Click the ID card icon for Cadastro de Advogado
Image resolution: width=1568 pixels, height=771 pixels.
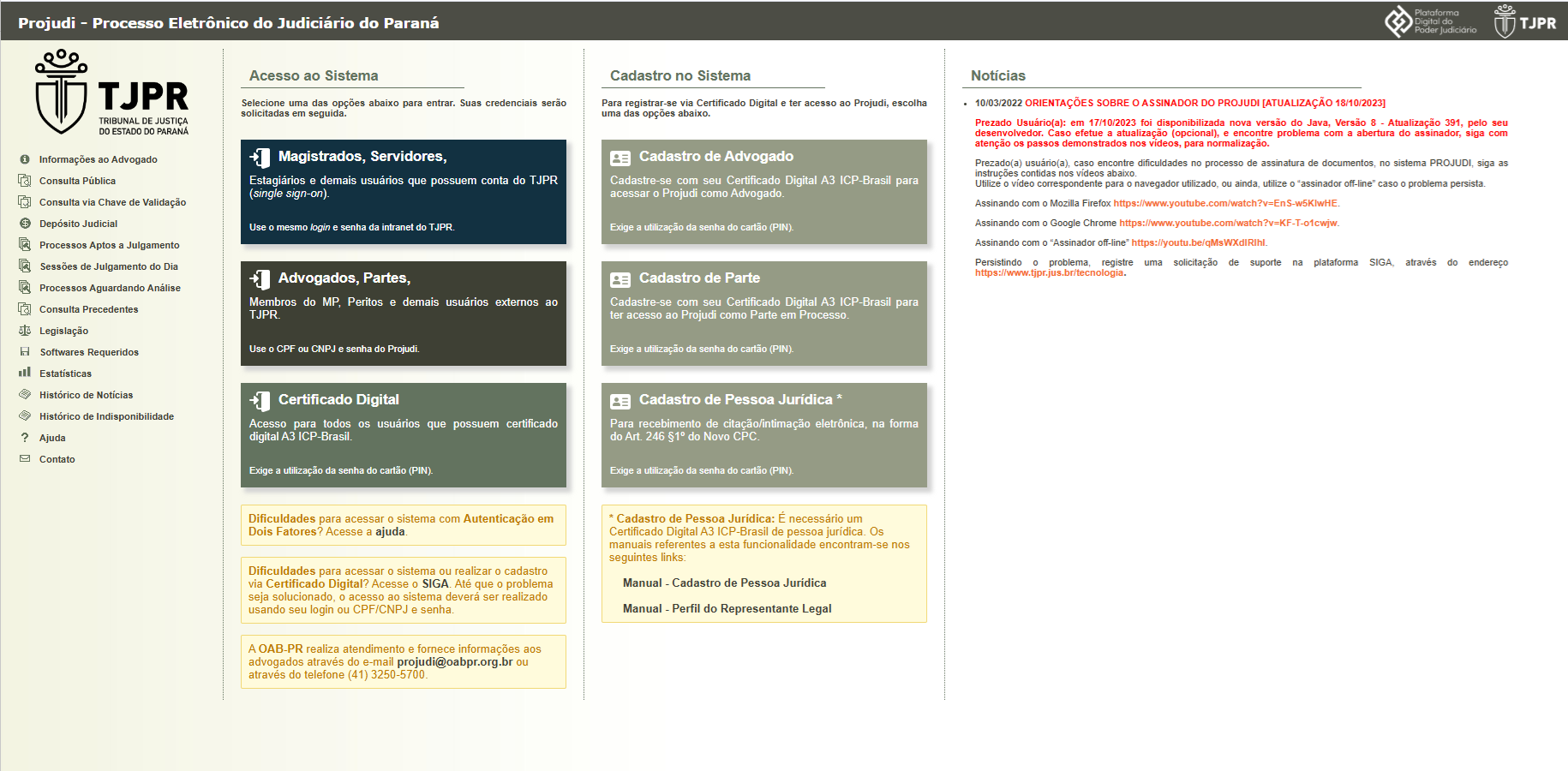(620, 158)
